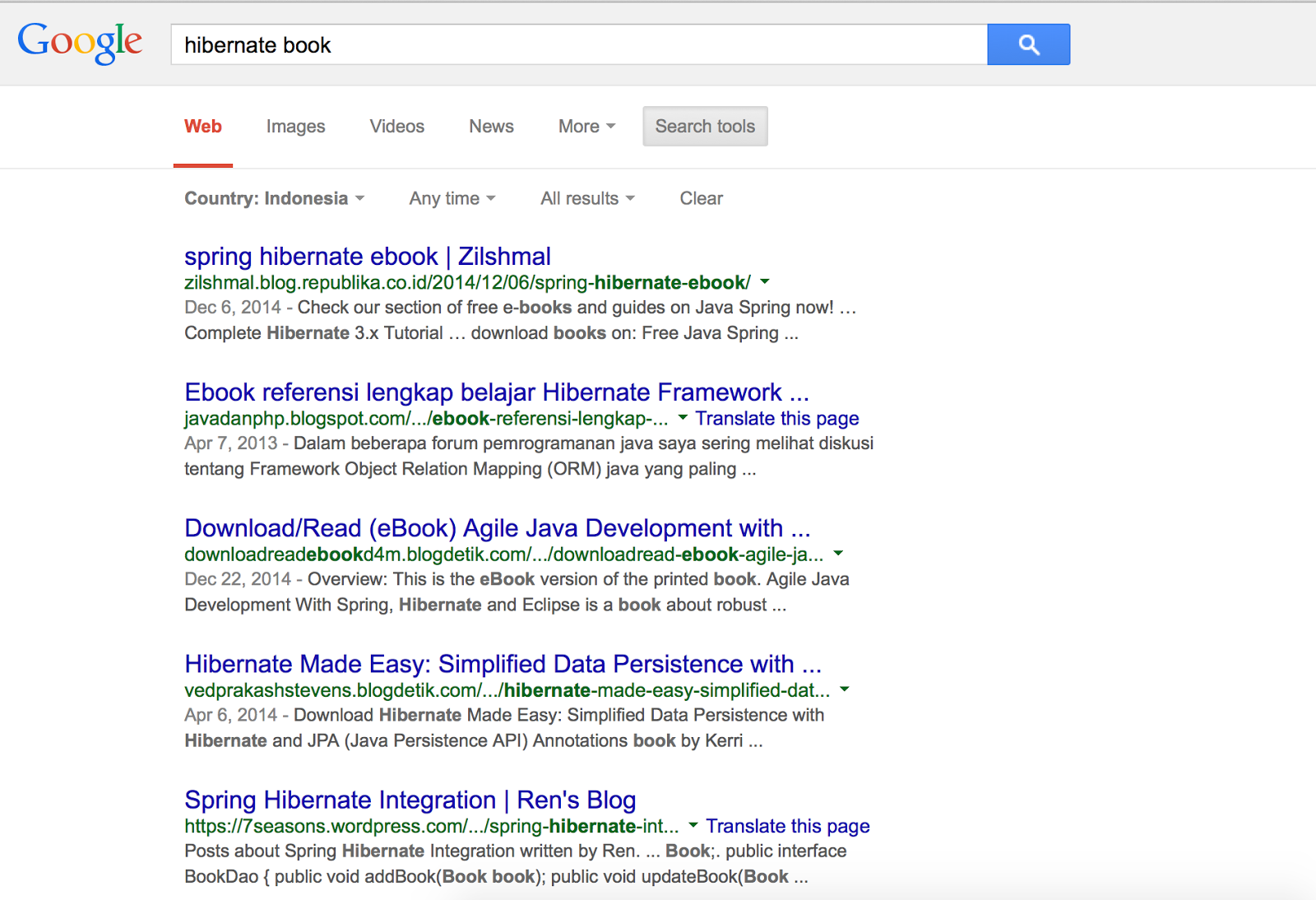1316x900 pixels.
Task: Click the blue magnifier search button
Action: (x=1028, y=44)
